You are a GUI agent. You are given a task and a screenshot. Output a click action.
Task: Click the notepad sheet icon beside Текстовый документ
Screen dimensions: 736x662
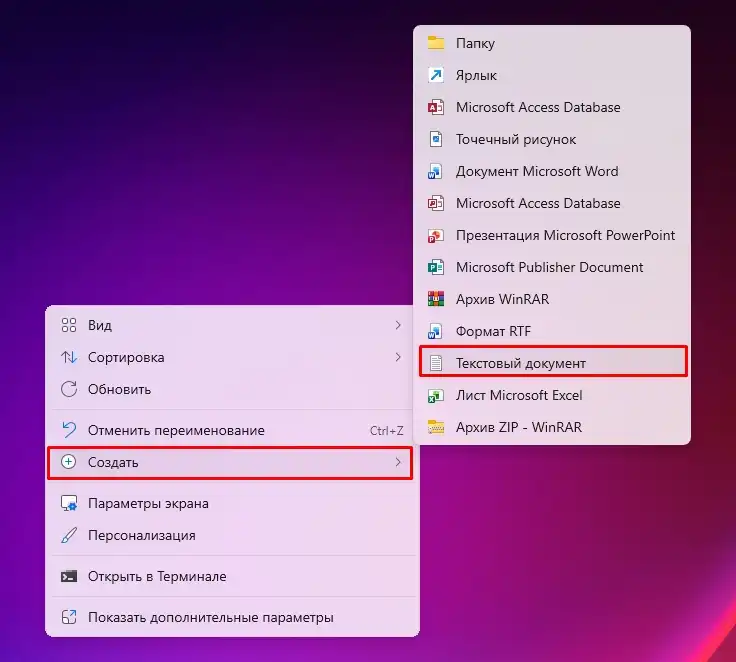[x=436, y=363]
